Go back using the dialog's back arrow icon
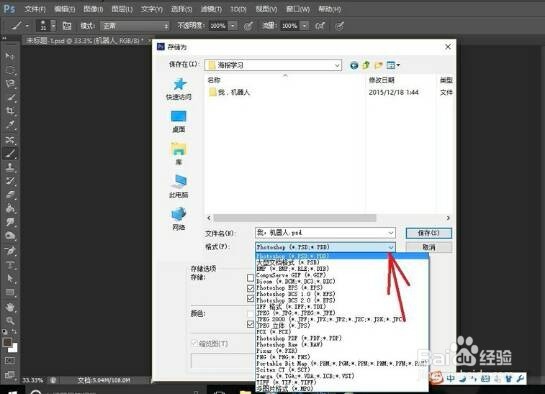Screen dimensions: 545x394 pos(354,65)
